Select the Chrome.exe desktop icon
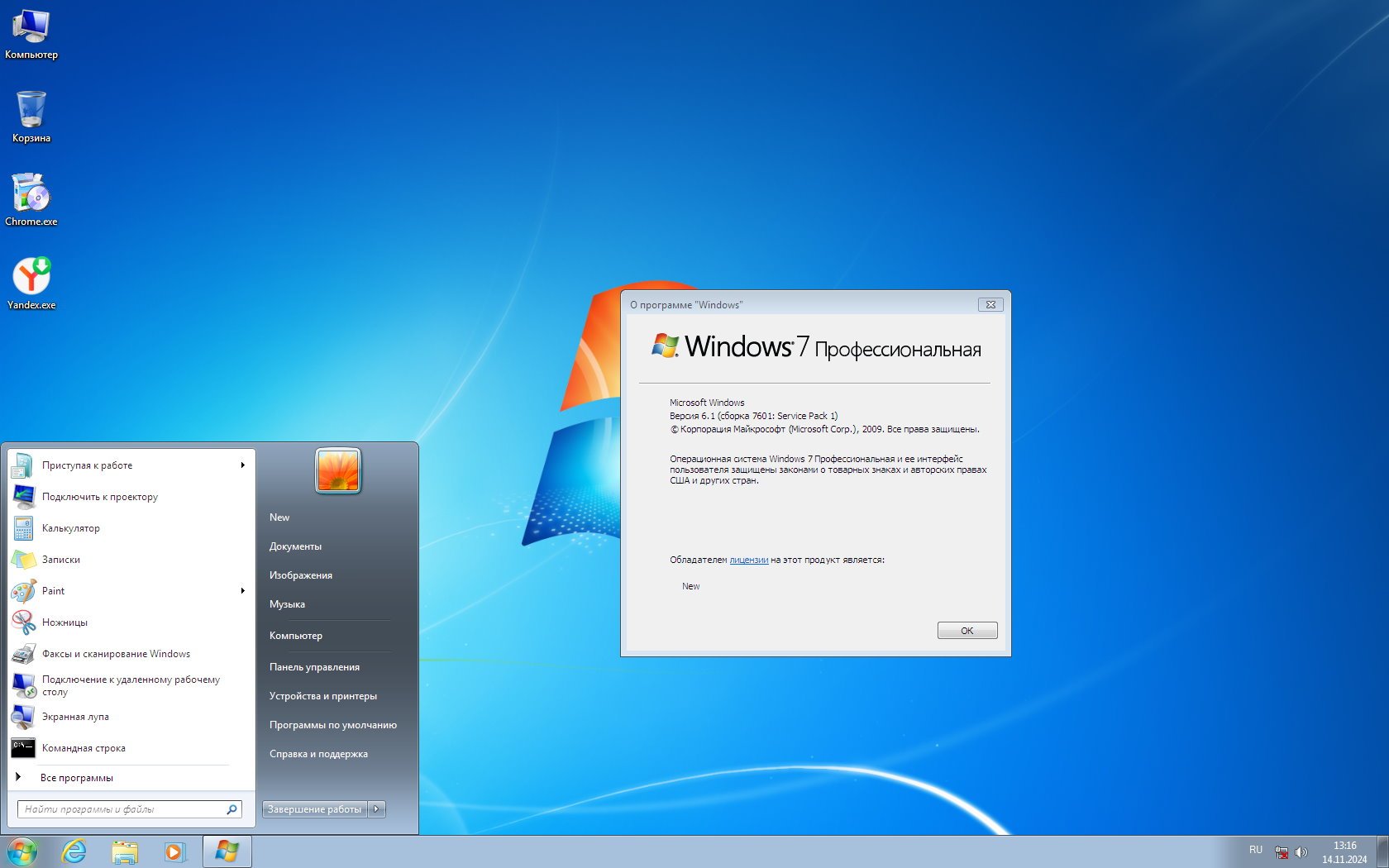1389x868 pixels. [31, 200]
